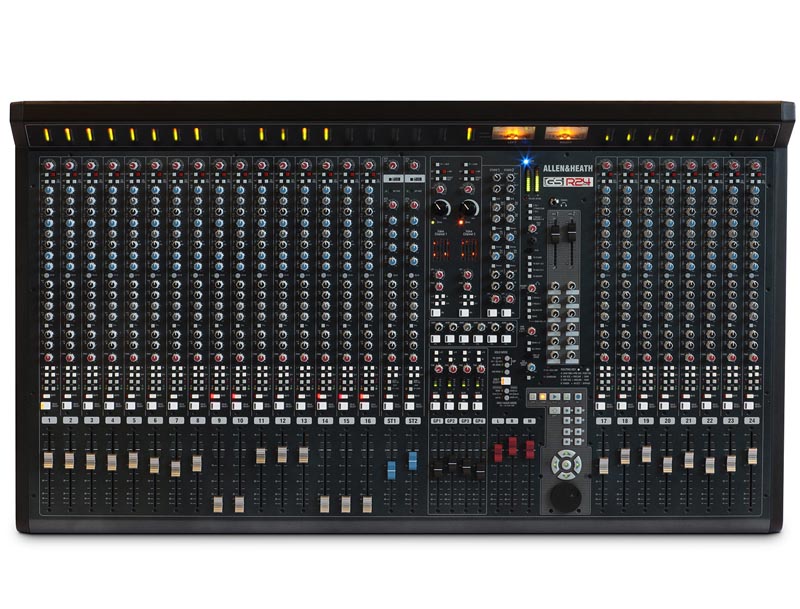The image size is (800, 609).
Task: Toggle channel 15's lit red mute button
Action: click(x=342, y=396)
